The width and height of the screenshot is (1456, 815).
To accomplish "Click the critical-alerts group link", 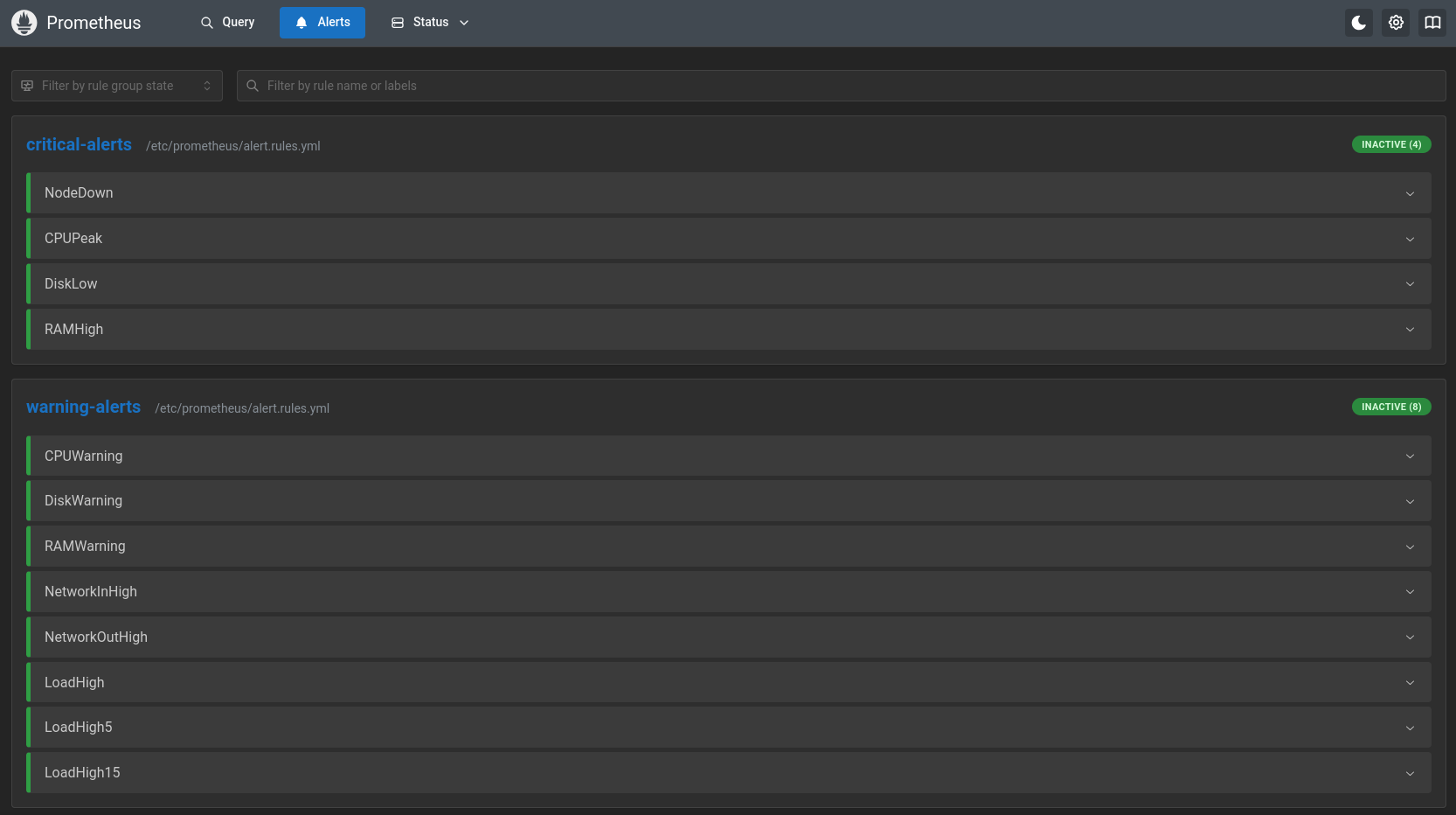I will click(x=79, y=145).
